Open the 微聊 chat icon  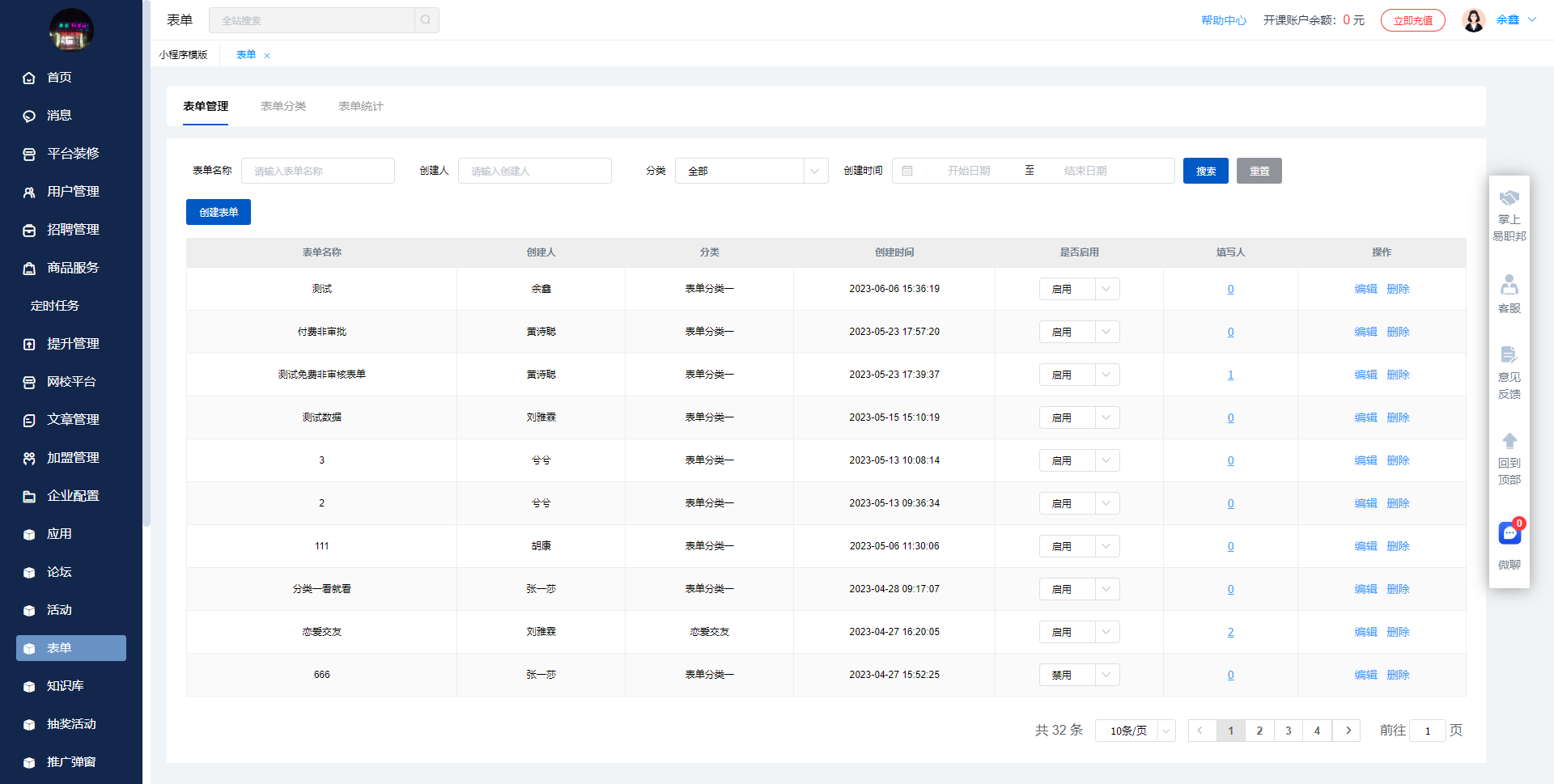[x=1509, y=534]
